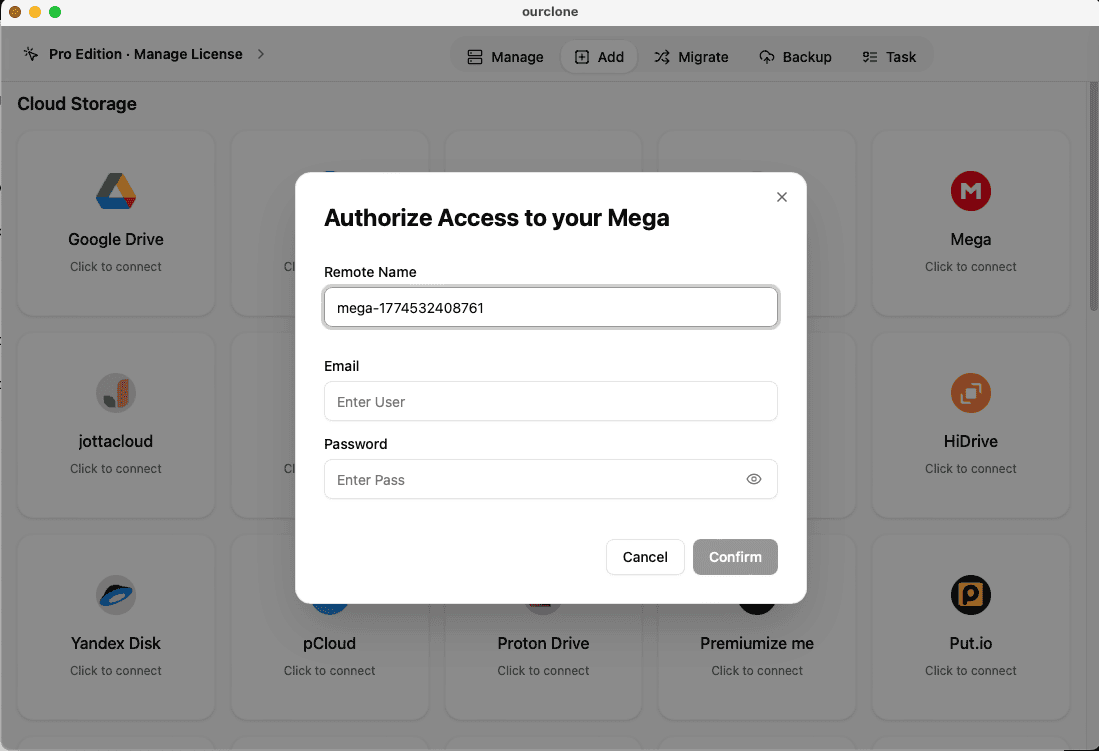This screenshot has width=1099, height=751.
Task: Connect the Put.io service
Action: coord(970,626)
